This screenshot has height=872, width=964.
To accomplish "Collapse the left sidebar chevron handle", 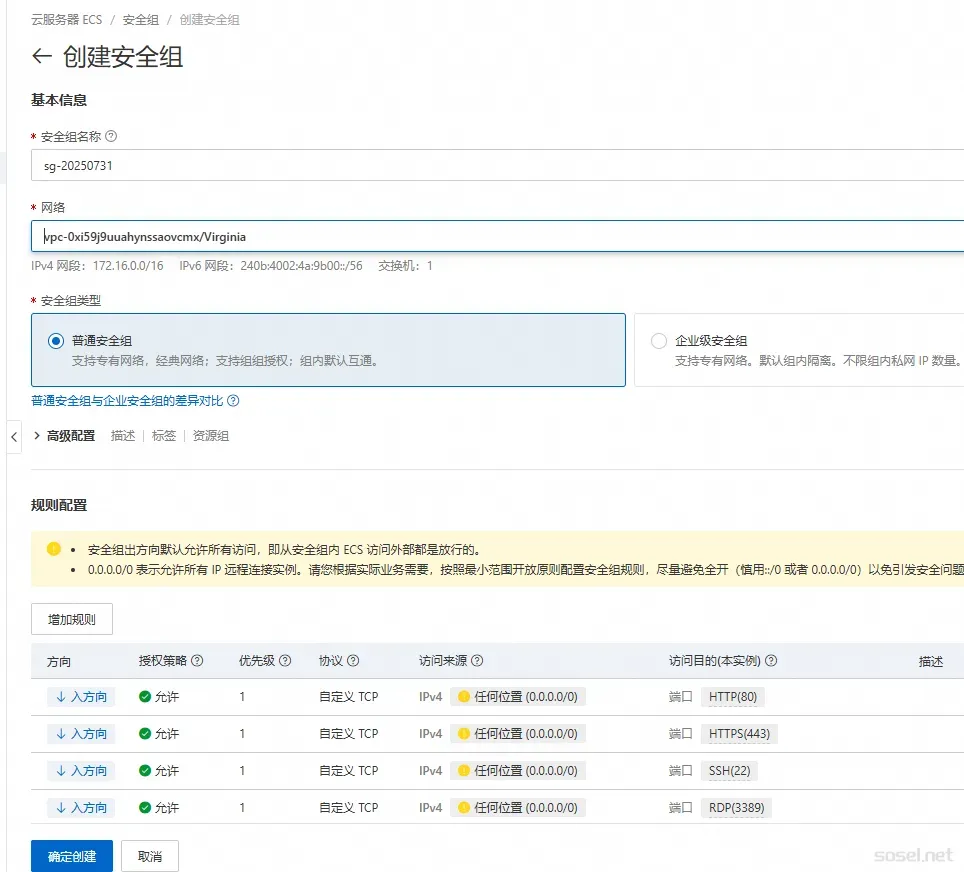I will [14, 437].
